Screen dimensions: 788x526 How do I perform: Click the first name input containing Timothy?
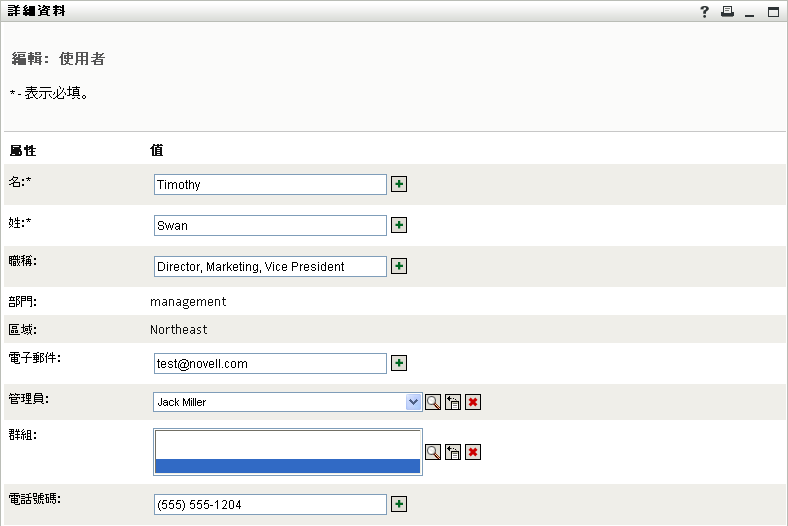pos(270,185)
